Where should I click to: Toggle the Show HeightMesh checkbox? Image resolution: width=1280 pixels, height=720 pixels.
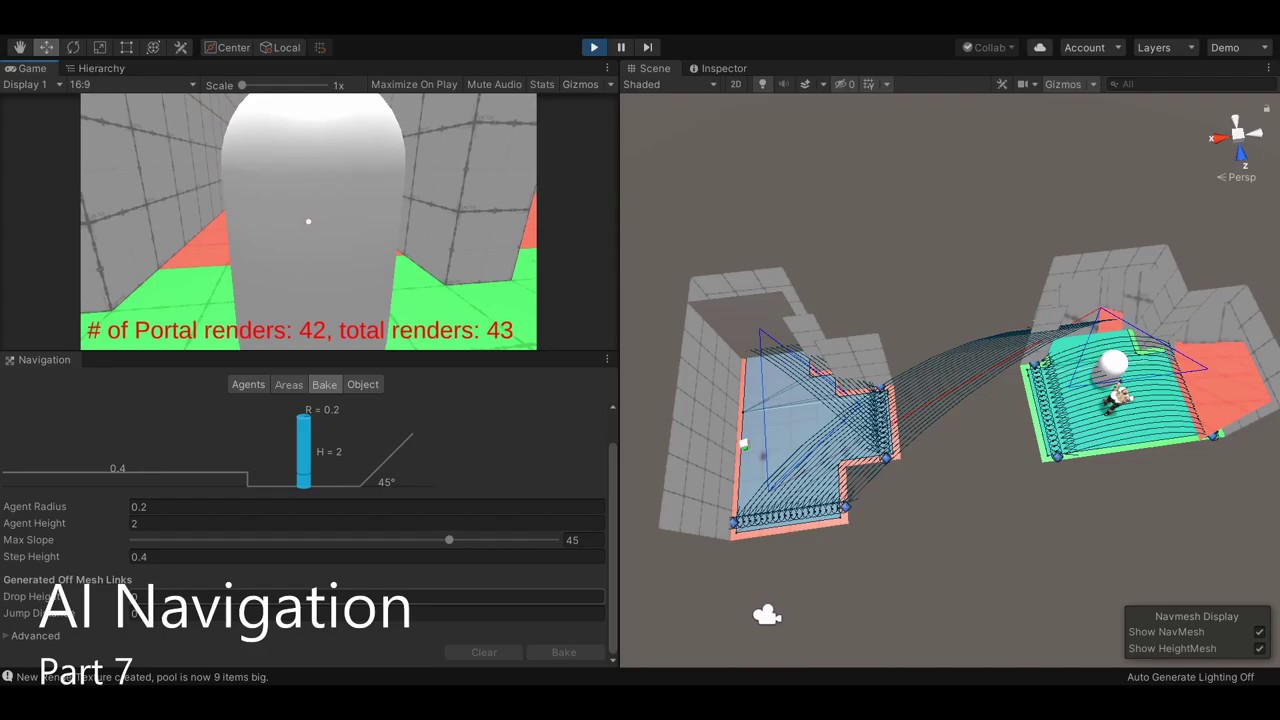click(1259, 648)
